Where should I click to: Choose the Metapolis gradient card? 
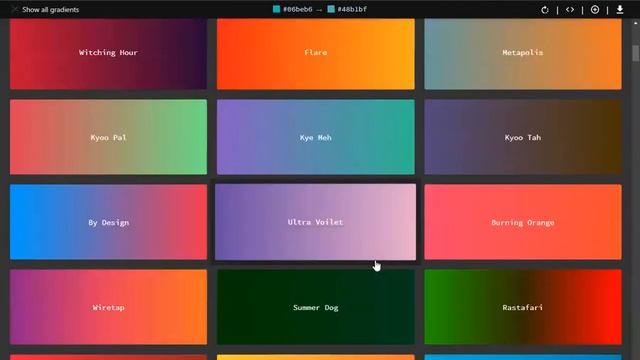(523, 54)
